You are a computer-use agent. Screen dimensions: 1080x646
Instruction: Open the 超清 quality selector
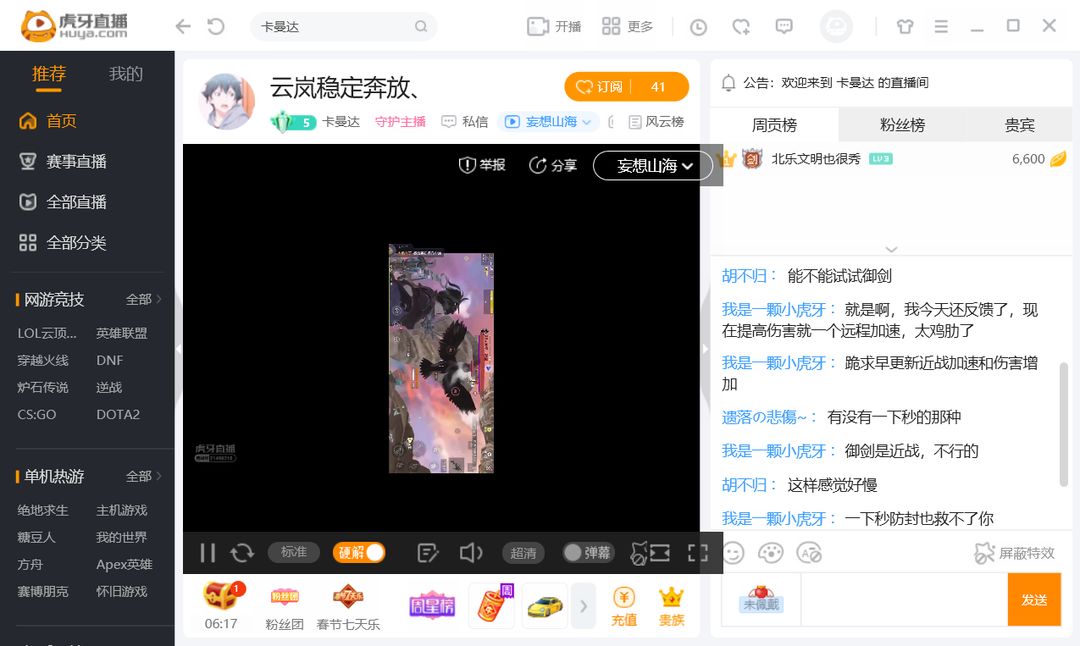click(523, 552)
